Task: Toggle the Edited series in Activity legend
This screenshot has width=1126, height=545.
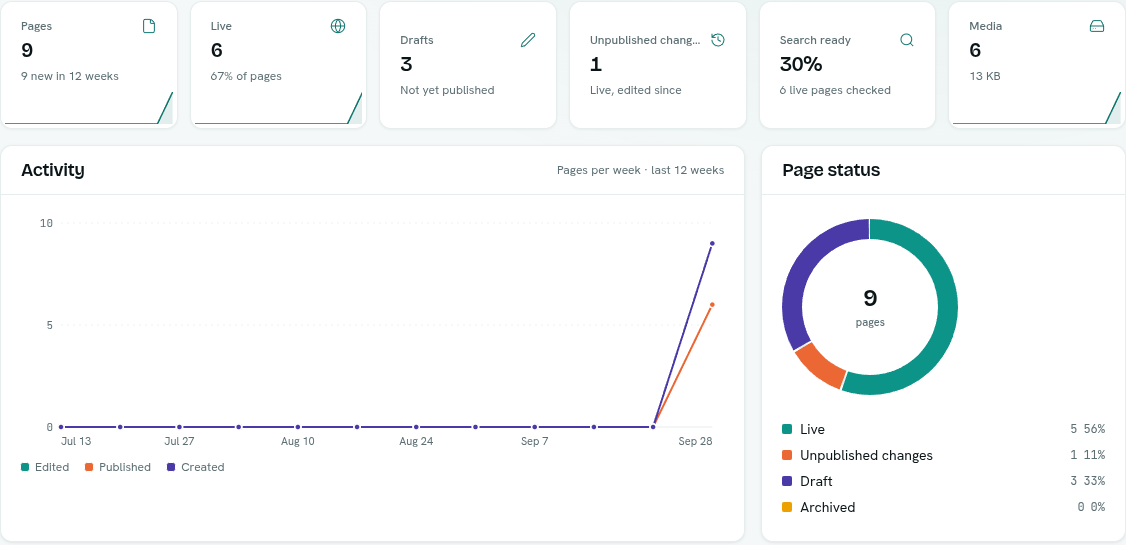Action: coord(45,467)
